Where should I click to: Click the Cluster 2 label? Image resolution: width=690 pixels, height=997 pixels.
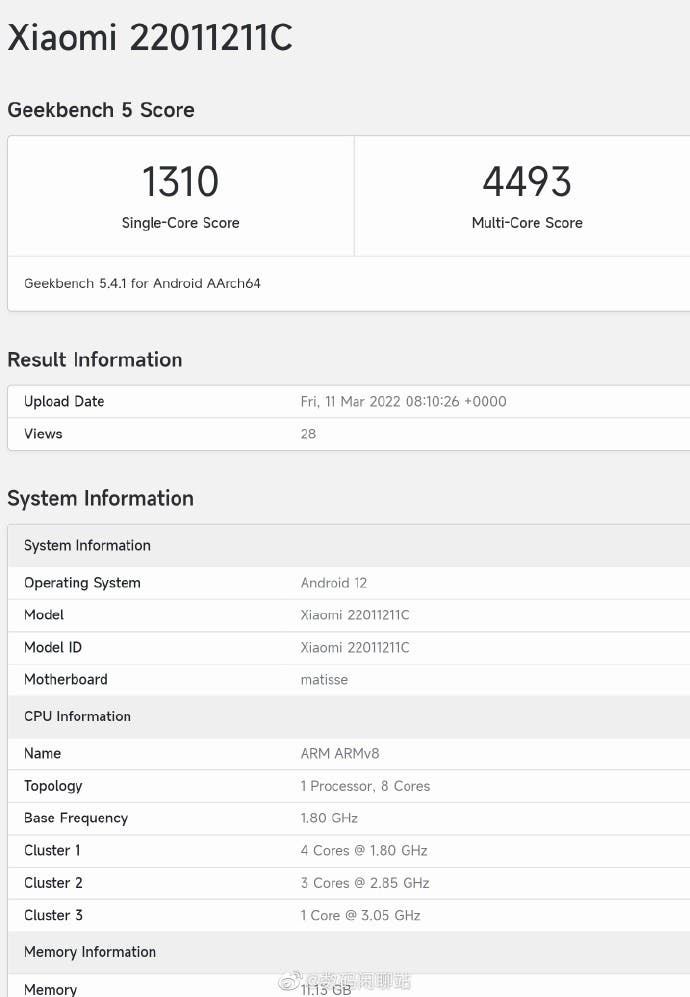click(53, 883)
